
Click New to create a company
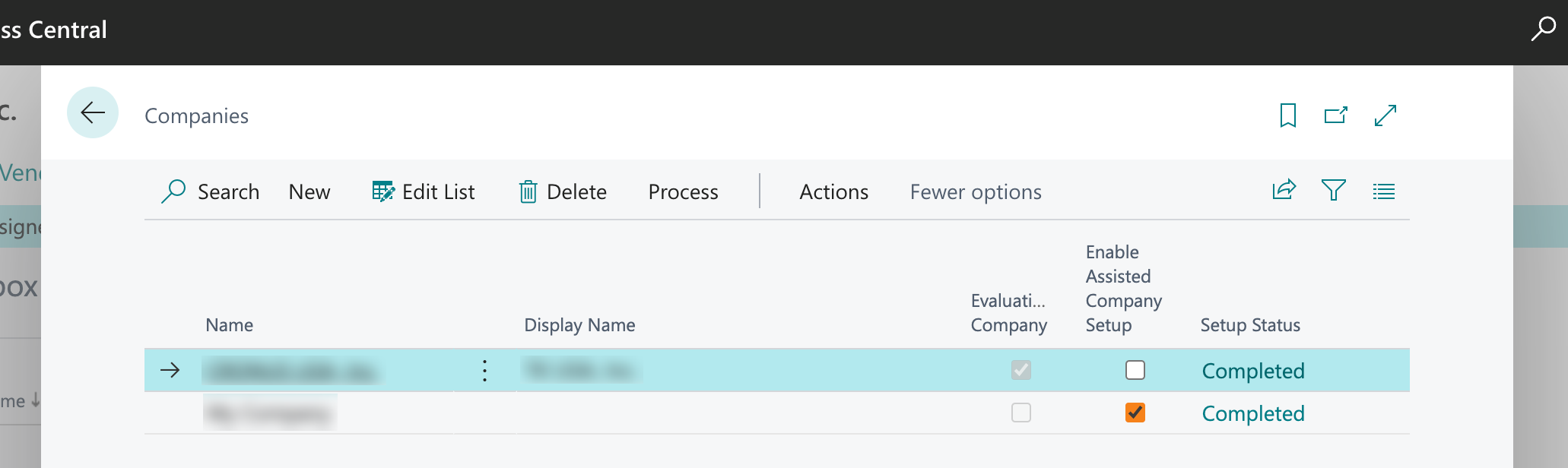point(309,191)
